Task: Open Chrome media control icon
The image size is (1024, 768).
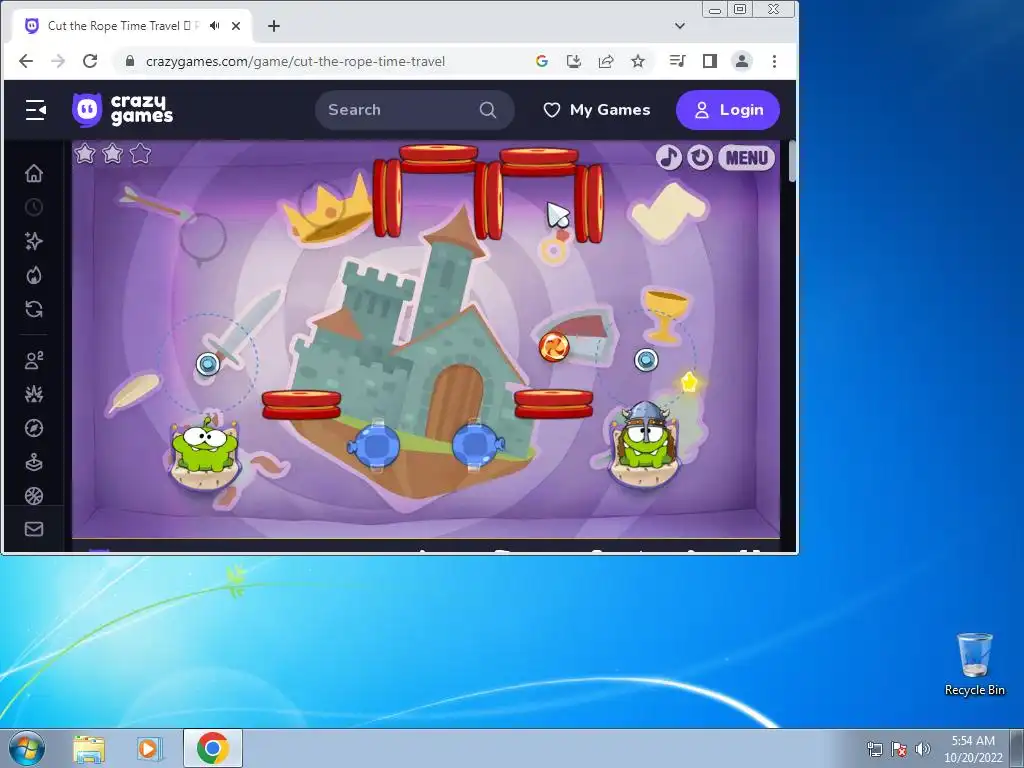Action: 677,61
